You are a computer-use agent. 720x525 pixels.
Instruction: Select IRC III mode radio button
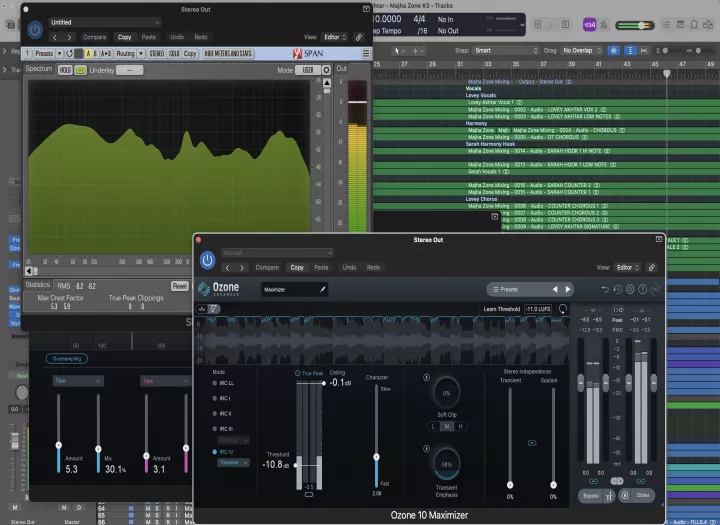214,429
